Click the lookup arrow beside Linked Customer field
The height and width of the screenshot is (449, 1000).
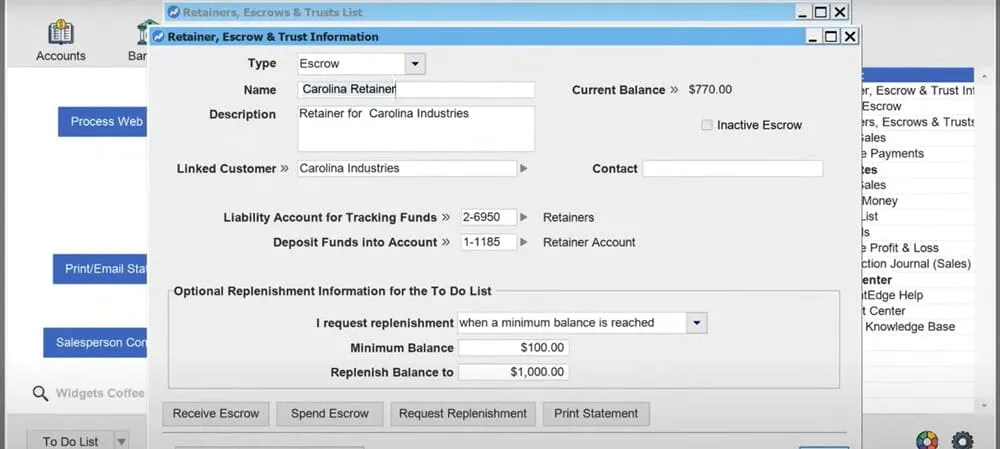pos(524,169)
